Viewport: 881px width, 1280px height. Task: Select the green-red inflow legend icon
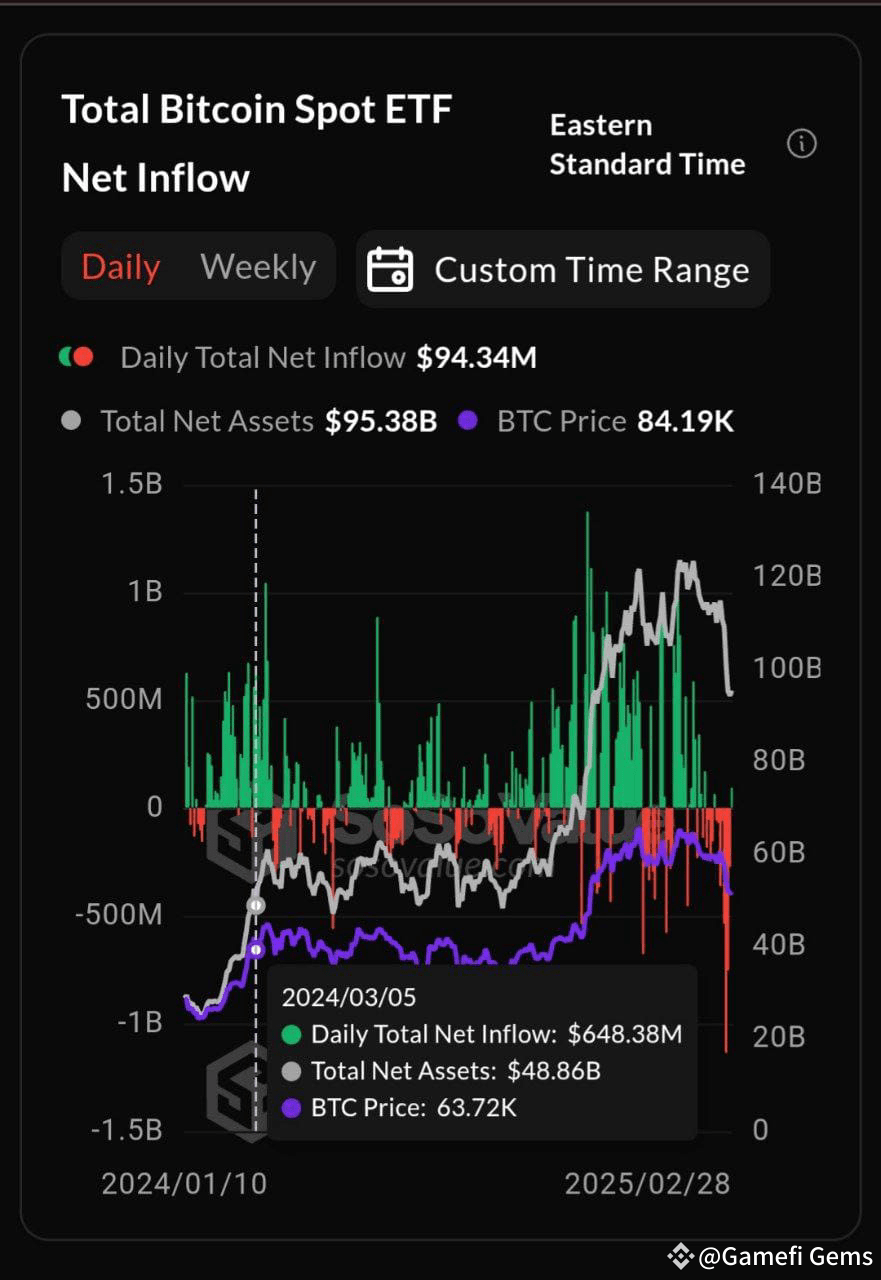pos(77,357)
